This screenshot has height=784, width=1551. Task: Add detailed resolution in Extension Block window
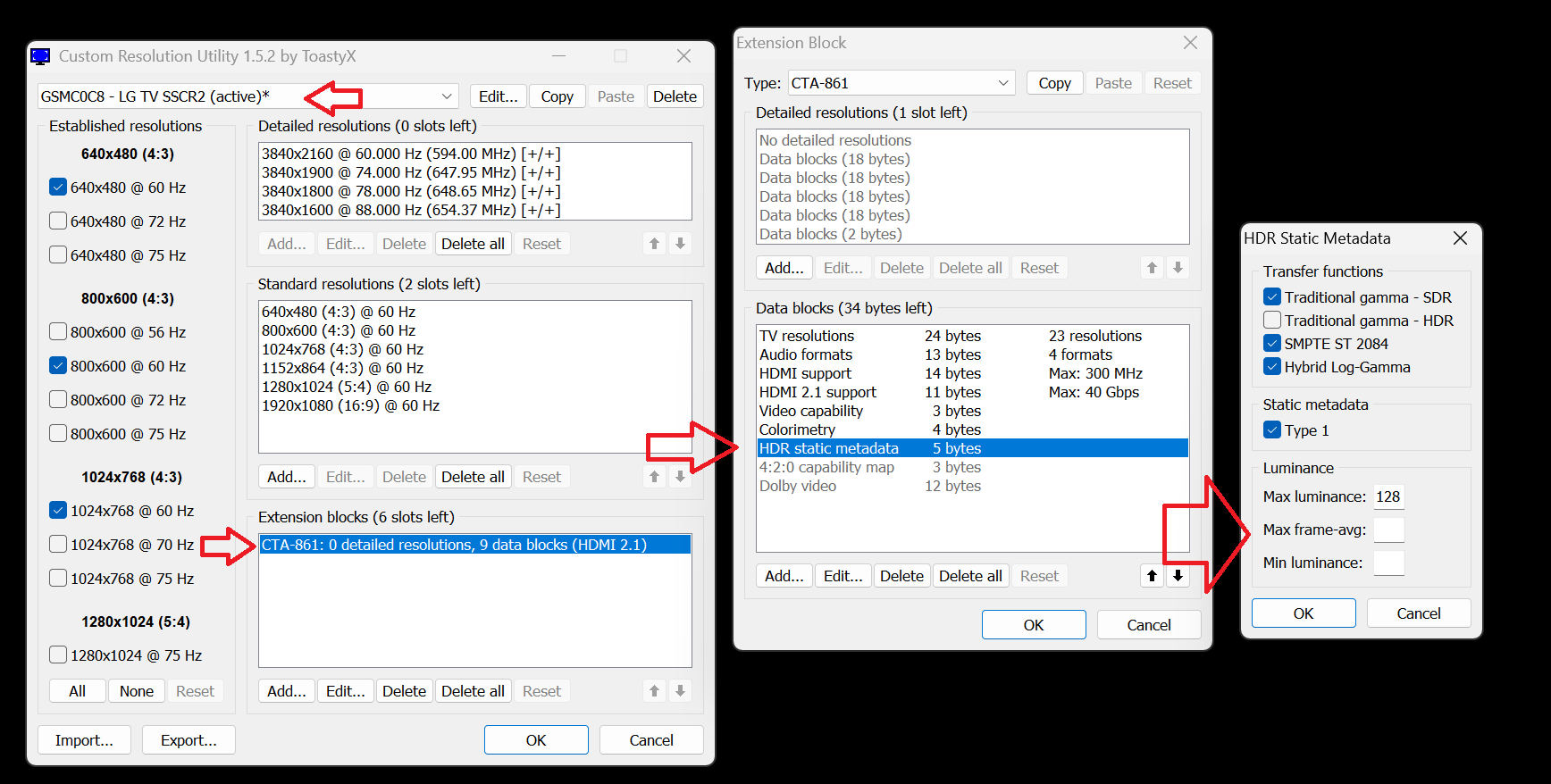(784, 268)
